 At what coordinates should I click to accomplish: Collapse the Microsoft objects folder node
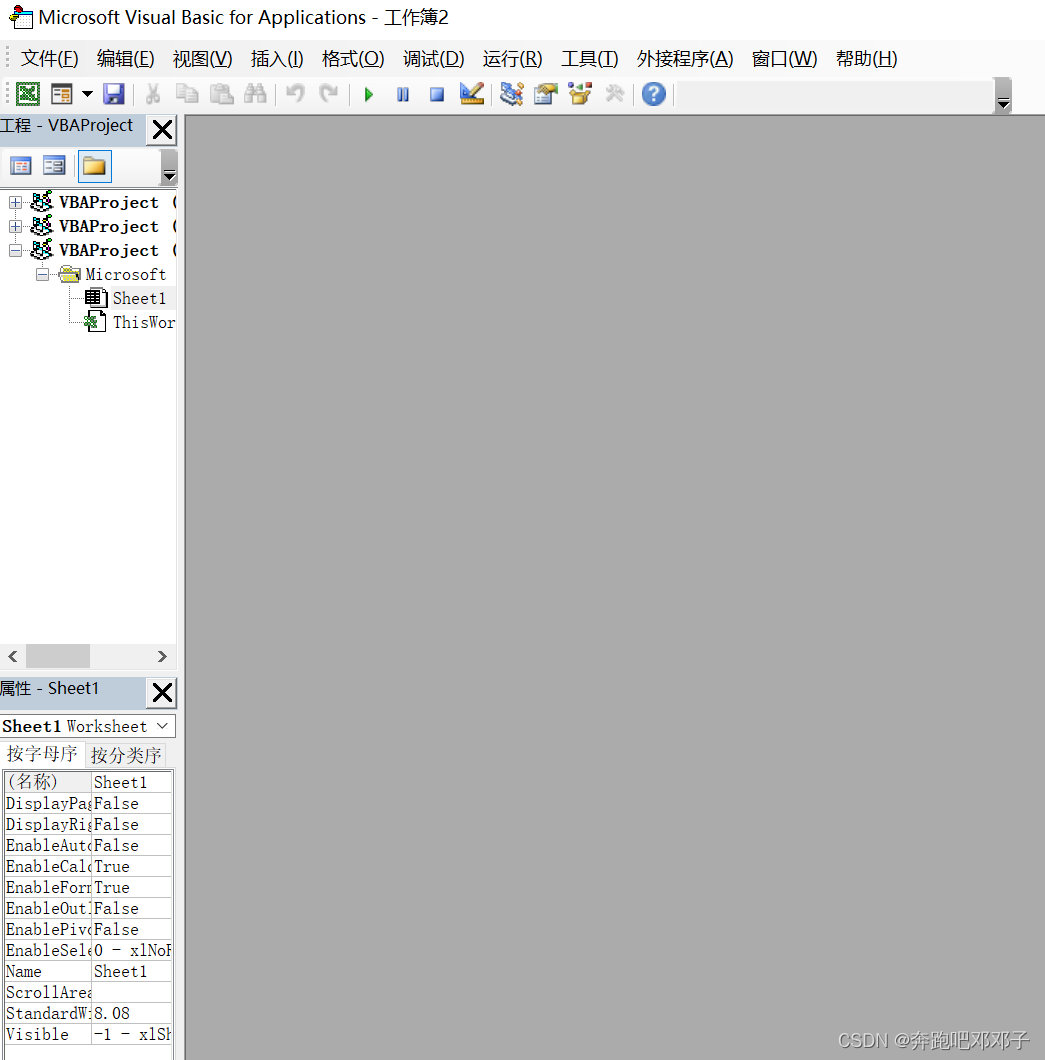(43, 274)
